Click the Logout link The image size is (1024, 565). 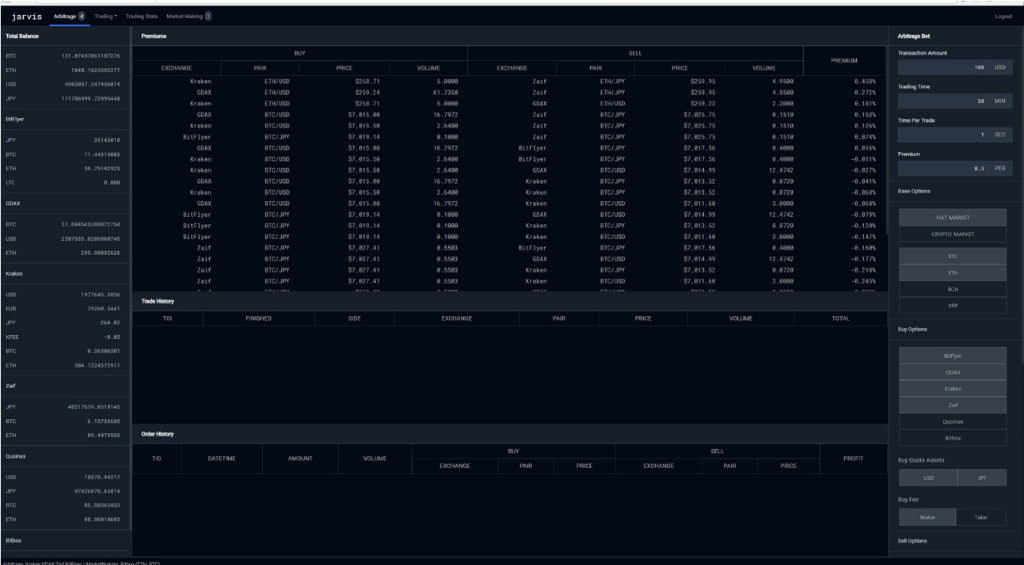click(1003, 17)
